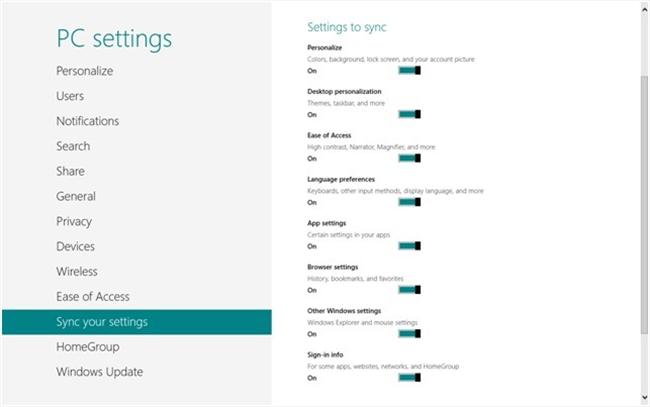
Task: Click the scrollbar down arrow
Action: pyautogui.click(x=645, y=397)
